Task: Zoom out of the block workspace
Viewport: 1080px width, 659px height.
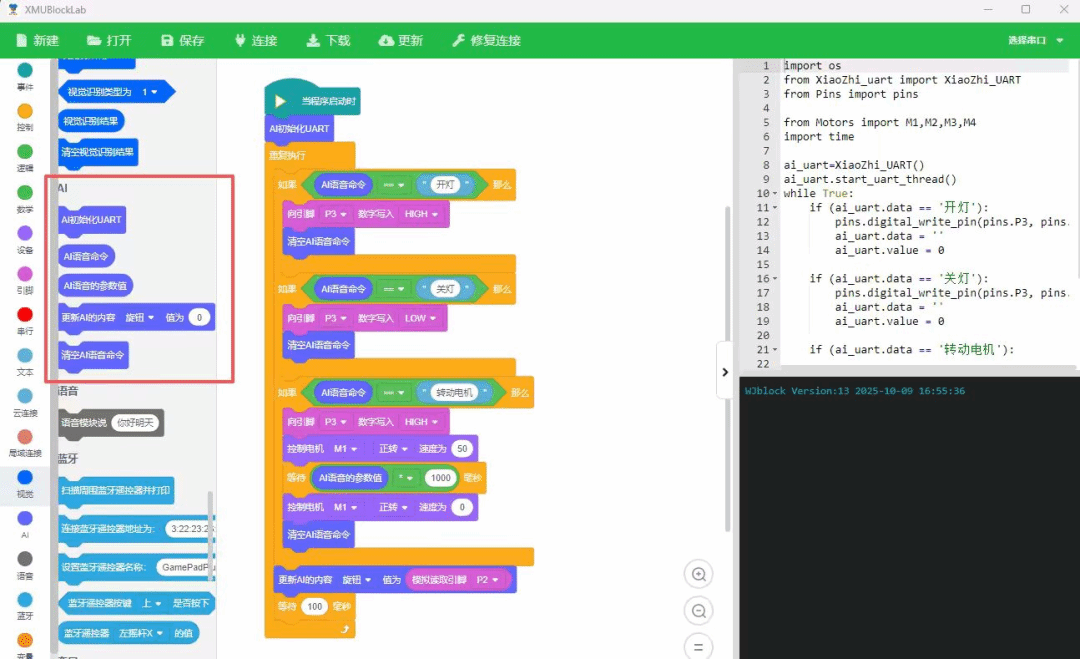Action: tap(699, 610)
